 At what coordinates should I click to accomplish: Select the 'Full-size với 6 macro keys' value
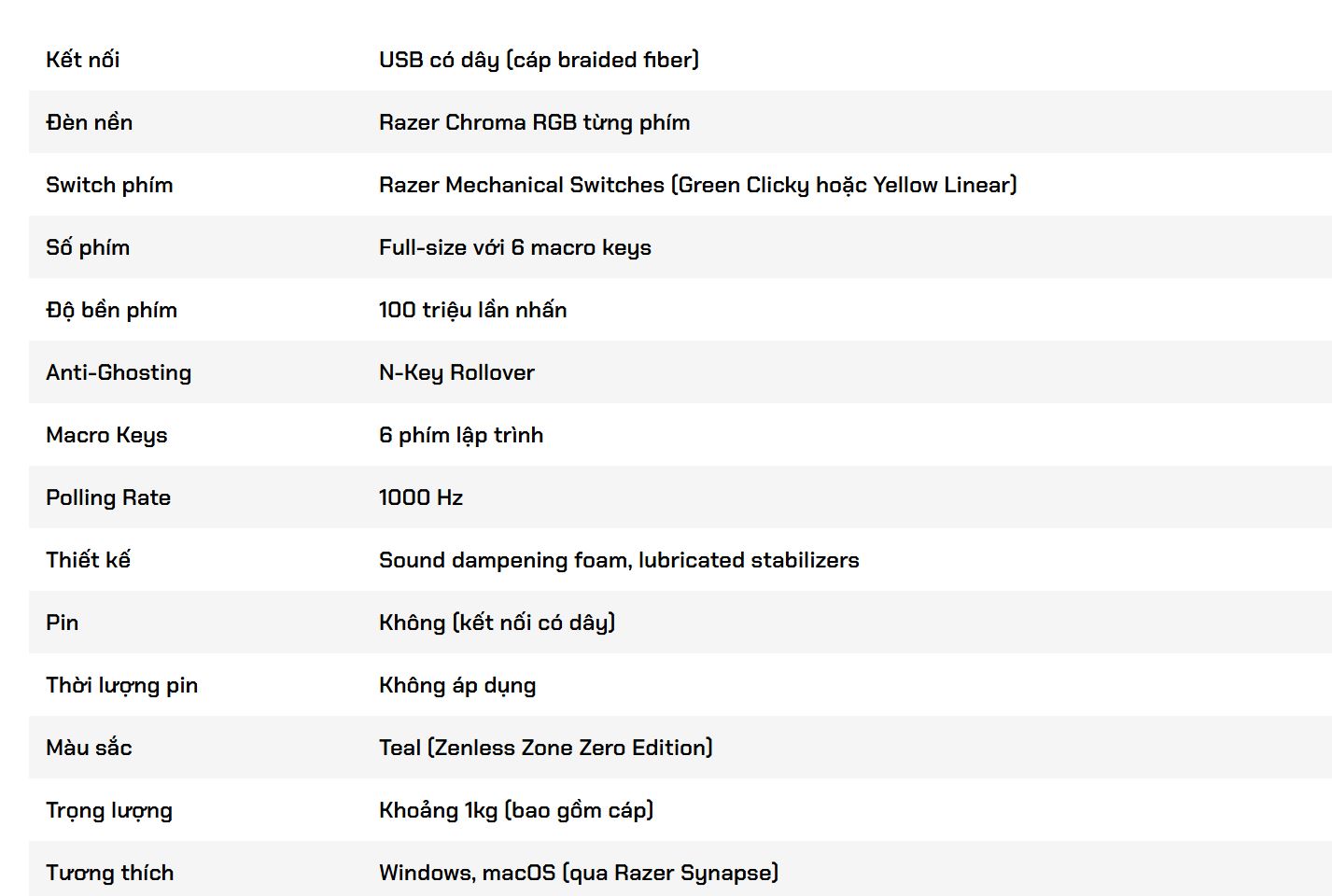(x=514, y=247)
